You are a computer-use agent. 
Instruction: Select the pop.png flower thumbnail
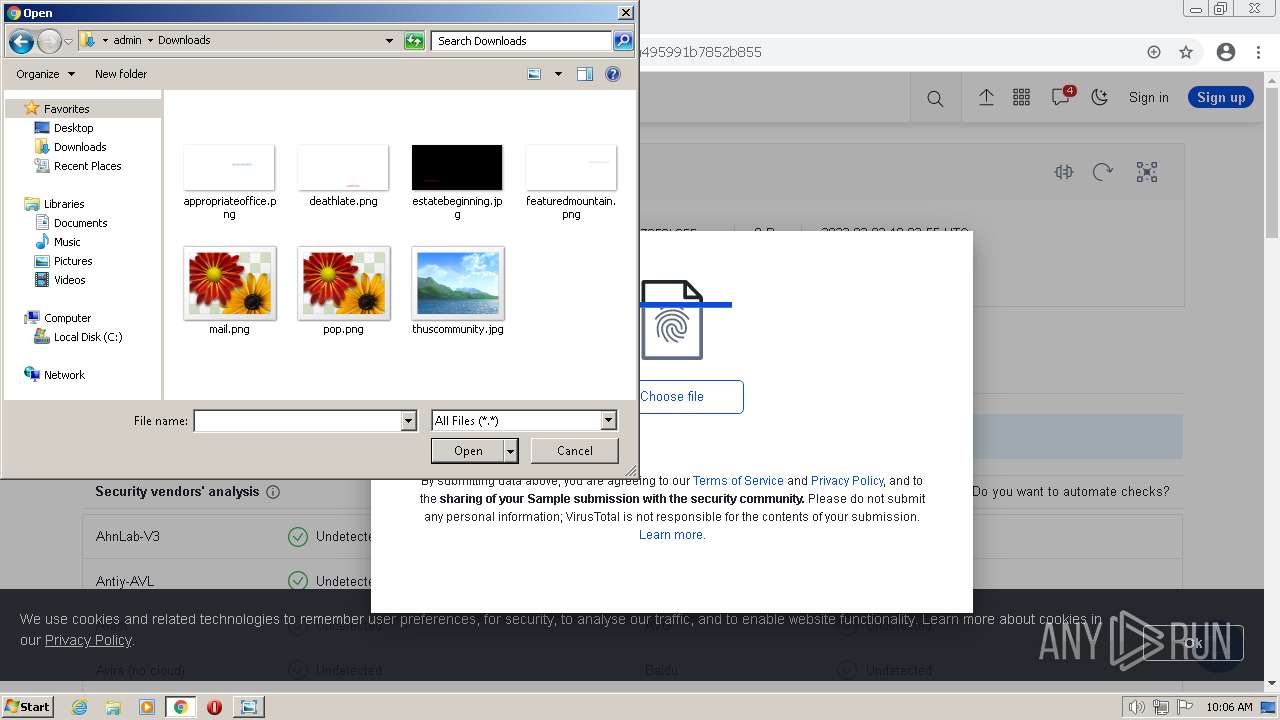[x=343, y=284]
